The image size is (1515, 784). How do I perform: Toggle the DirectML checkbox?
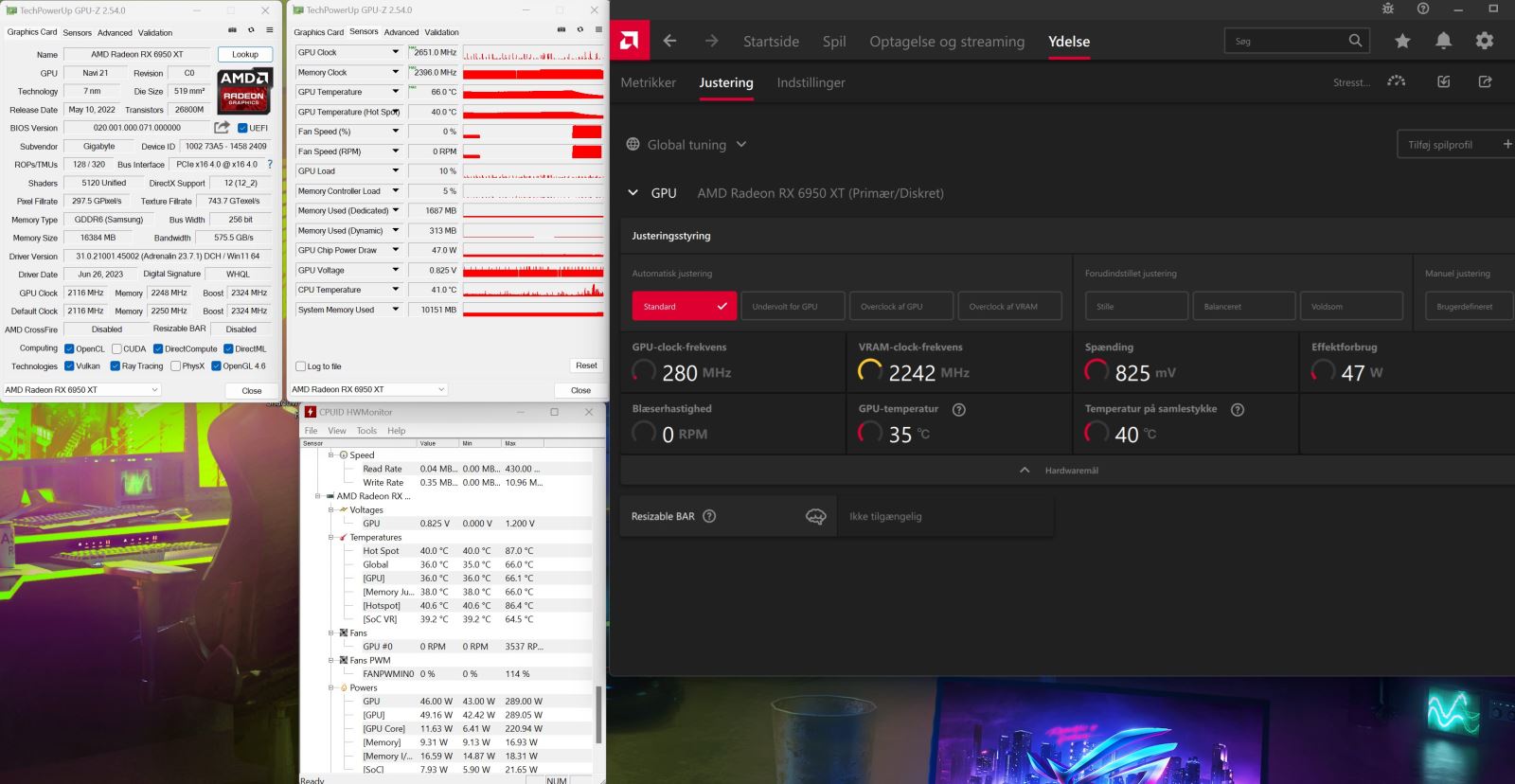point(228,348)
